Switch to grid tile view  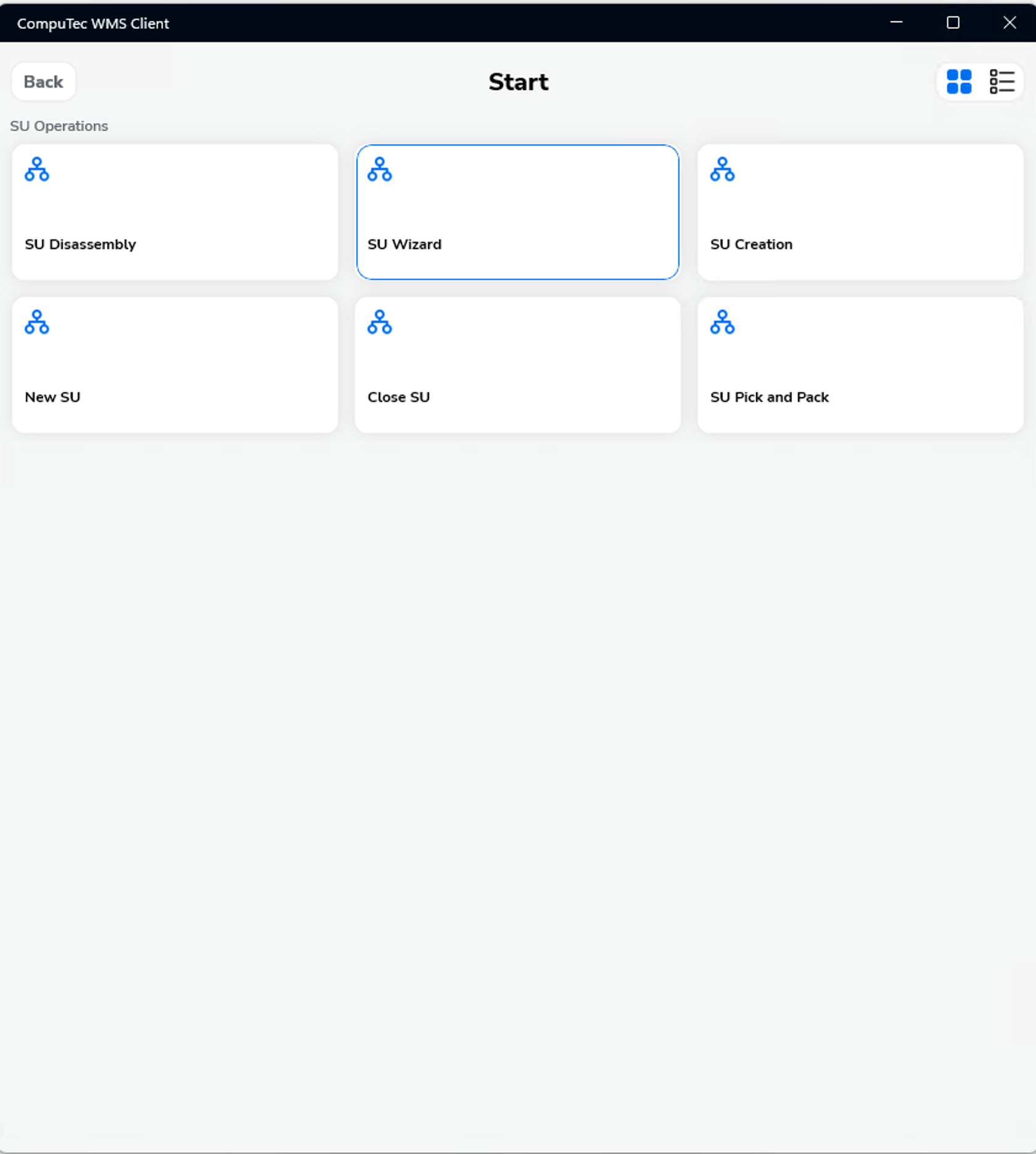click(x=959, y=81)
